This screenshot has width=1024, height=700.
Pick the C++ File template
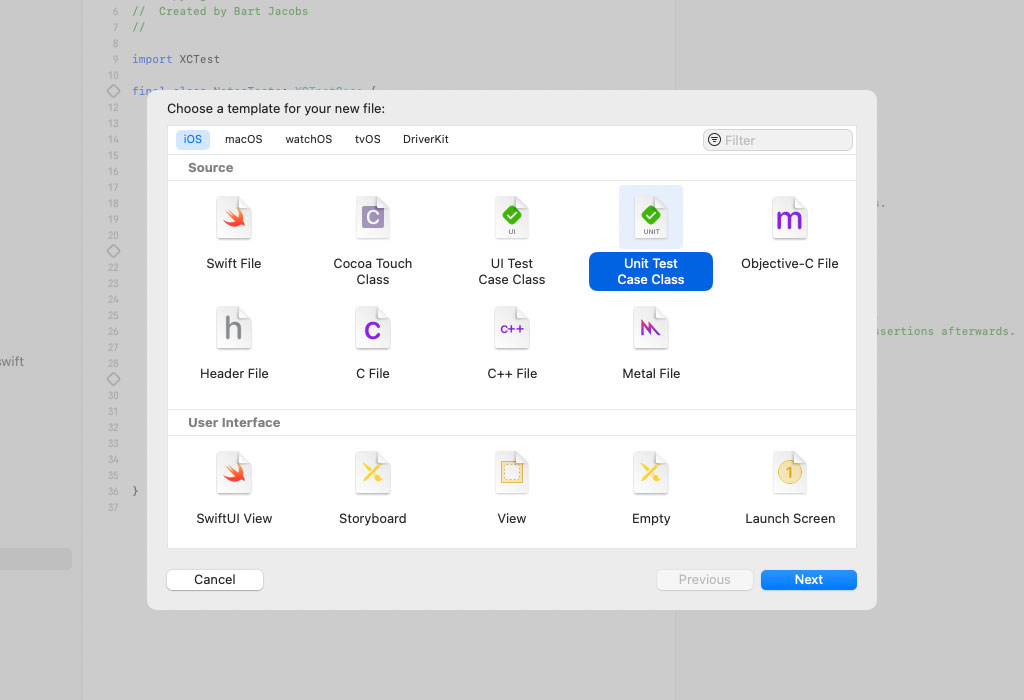[512, 328]
